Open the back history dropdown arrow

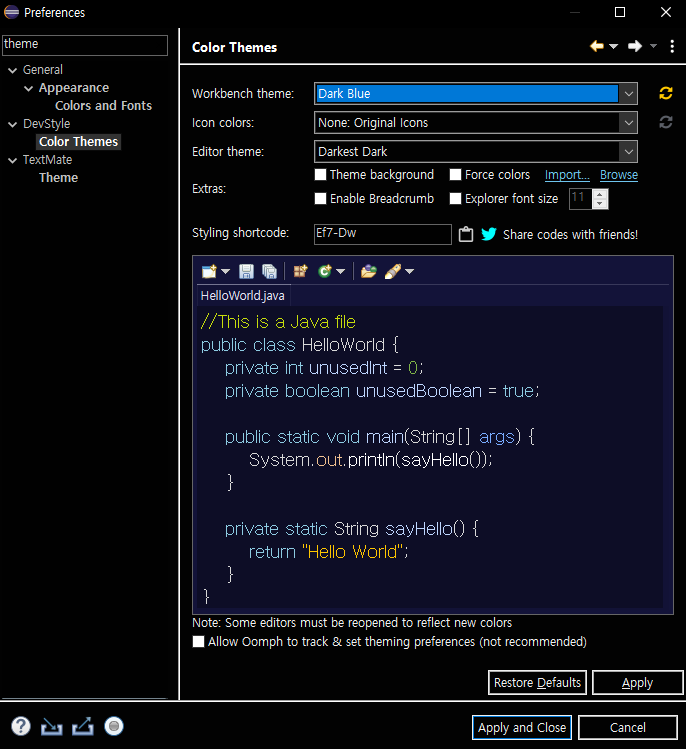coord(613,46)
